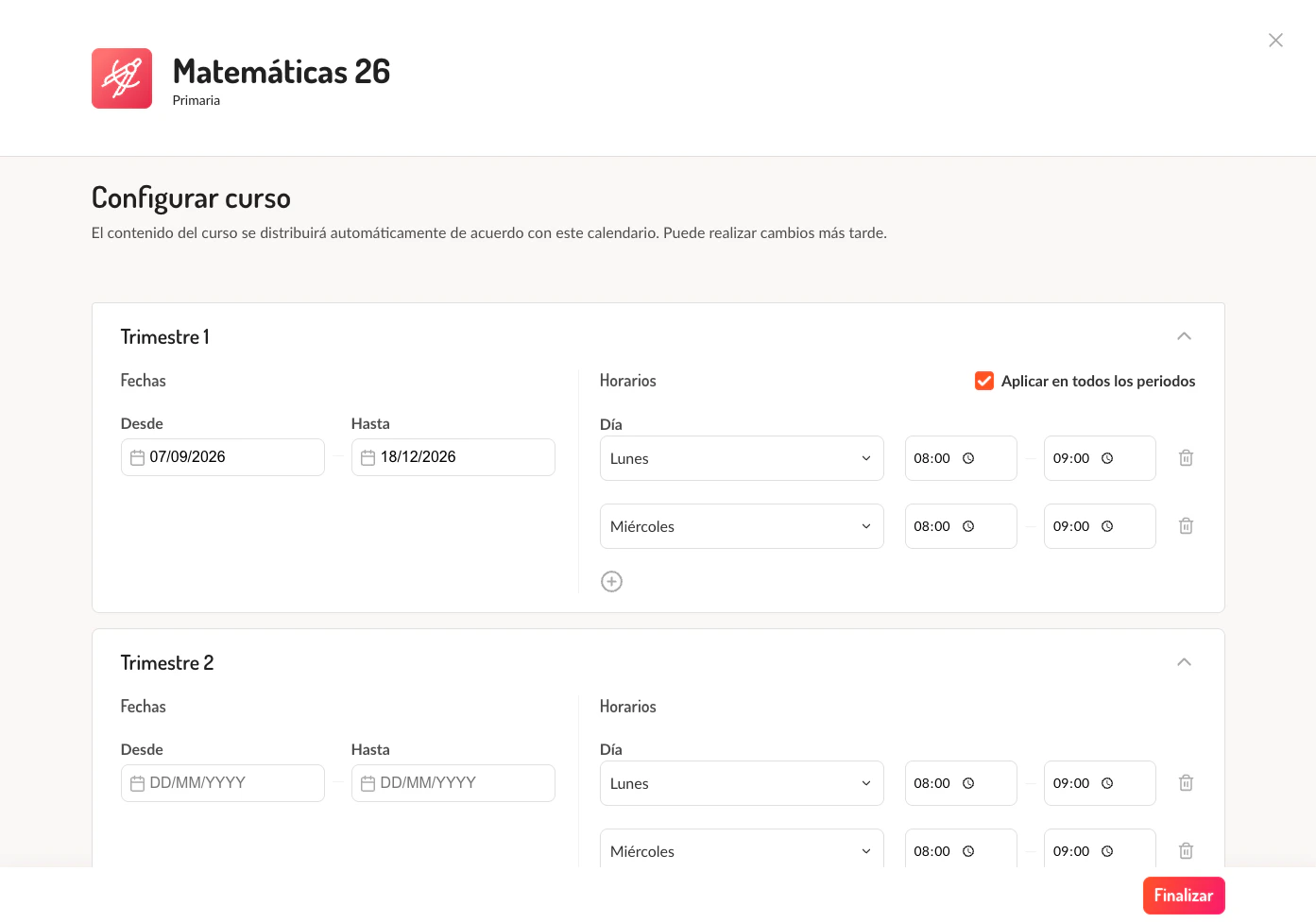Delete the Lunes schedule row in Trimestre 1
Viewport: 1316px width, 923px height.
coord(1186,457)
